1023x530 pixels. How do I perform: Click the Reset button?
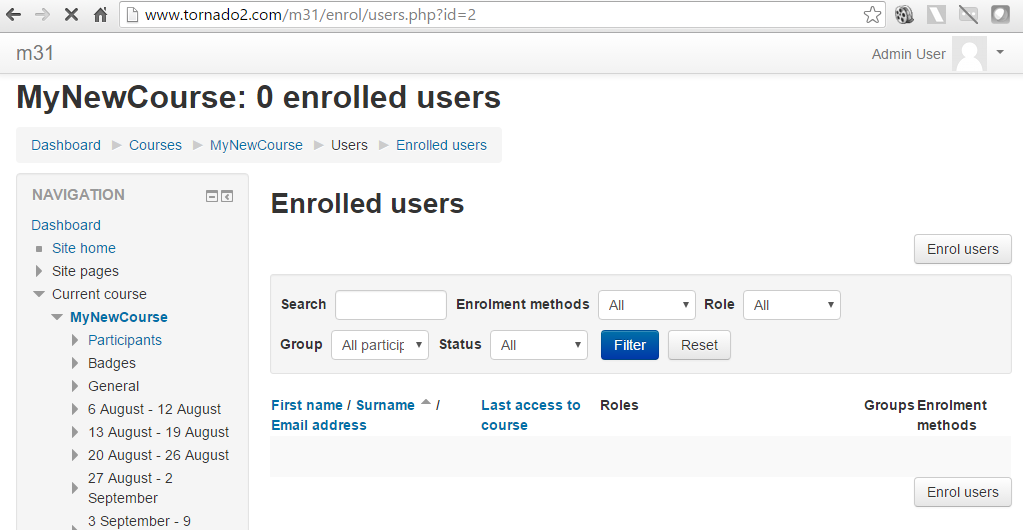coord(699,345)
